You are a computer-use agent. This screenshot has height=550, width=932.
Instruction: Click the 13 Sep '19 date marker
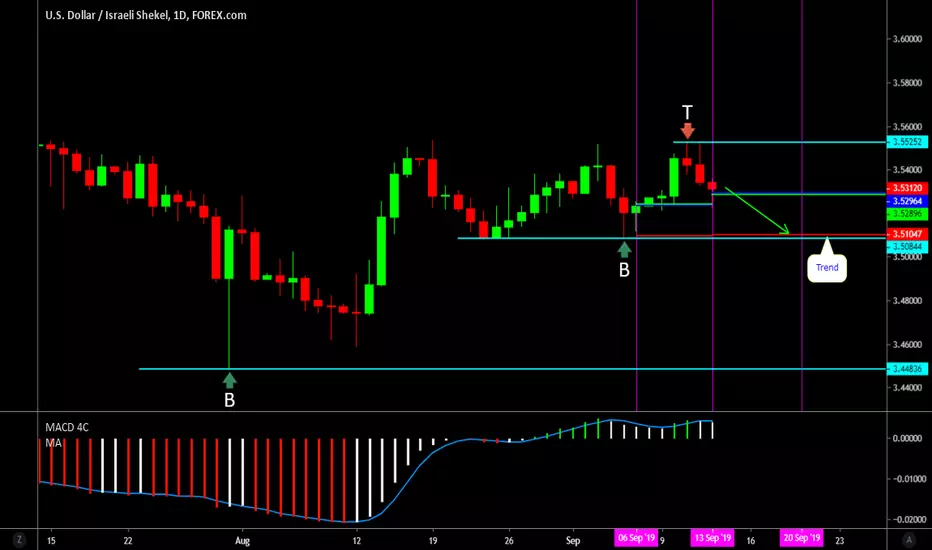pos(712,538)
